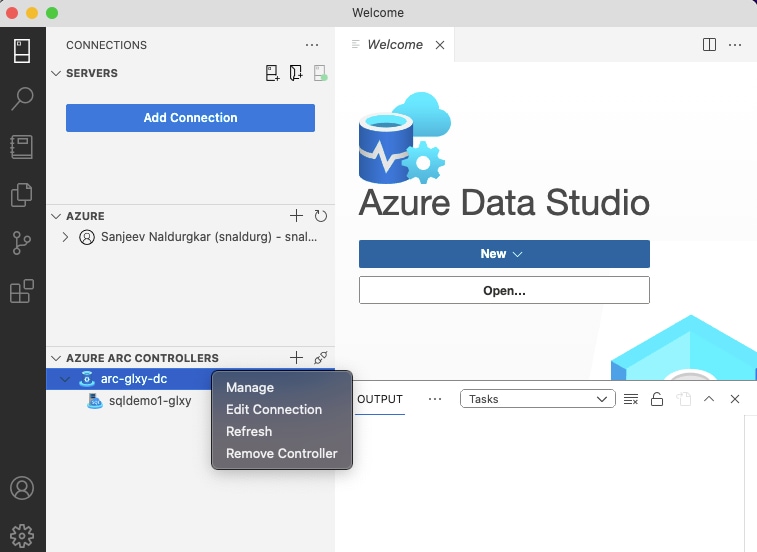Screen dimensions: 757x552
Task: Click the Azure Data Studio logo image
Action: tap(405, 138)
